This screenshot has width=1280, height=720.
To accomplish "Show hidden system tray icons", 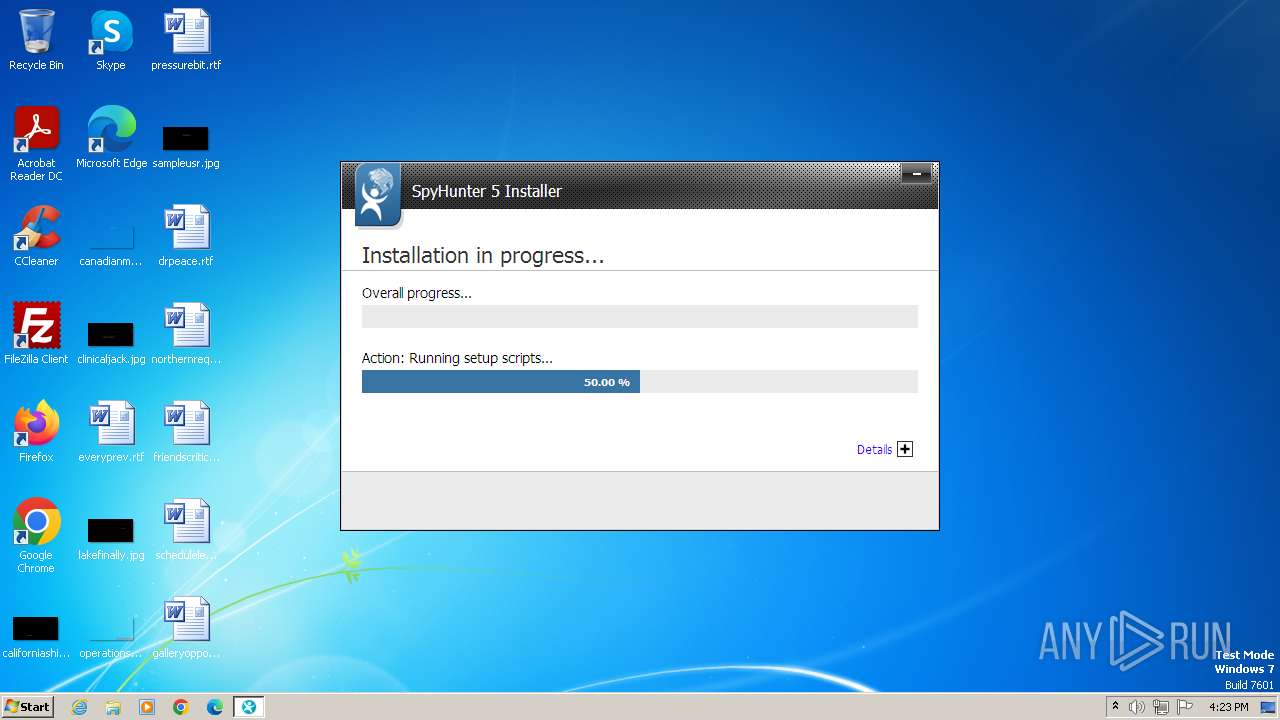I will 1115,707.
